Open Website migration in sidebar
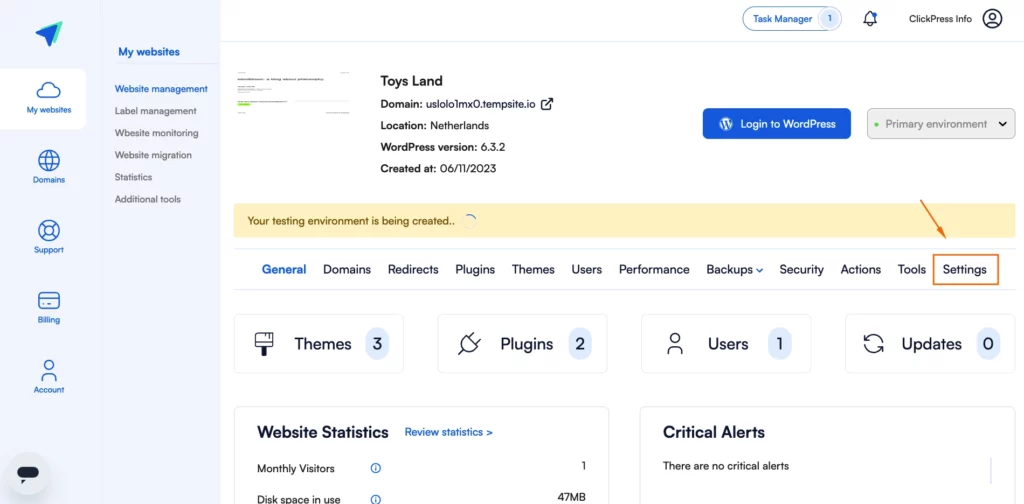The width and height of the screenshot is (1024, 504). click(x=153, y=155)
